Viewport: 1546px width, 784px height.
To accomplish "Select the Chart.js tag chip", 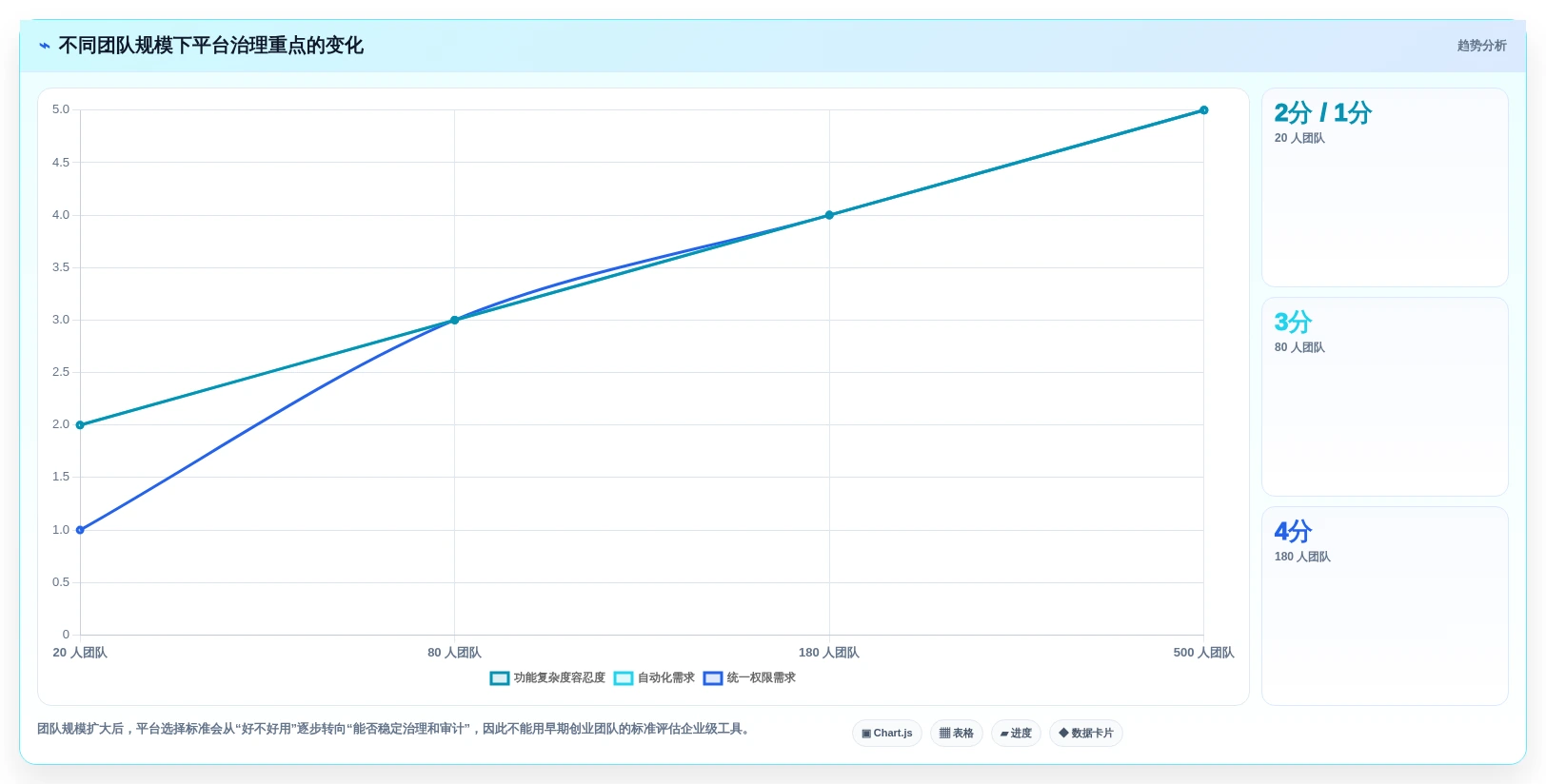I will (x=887, y=734).
